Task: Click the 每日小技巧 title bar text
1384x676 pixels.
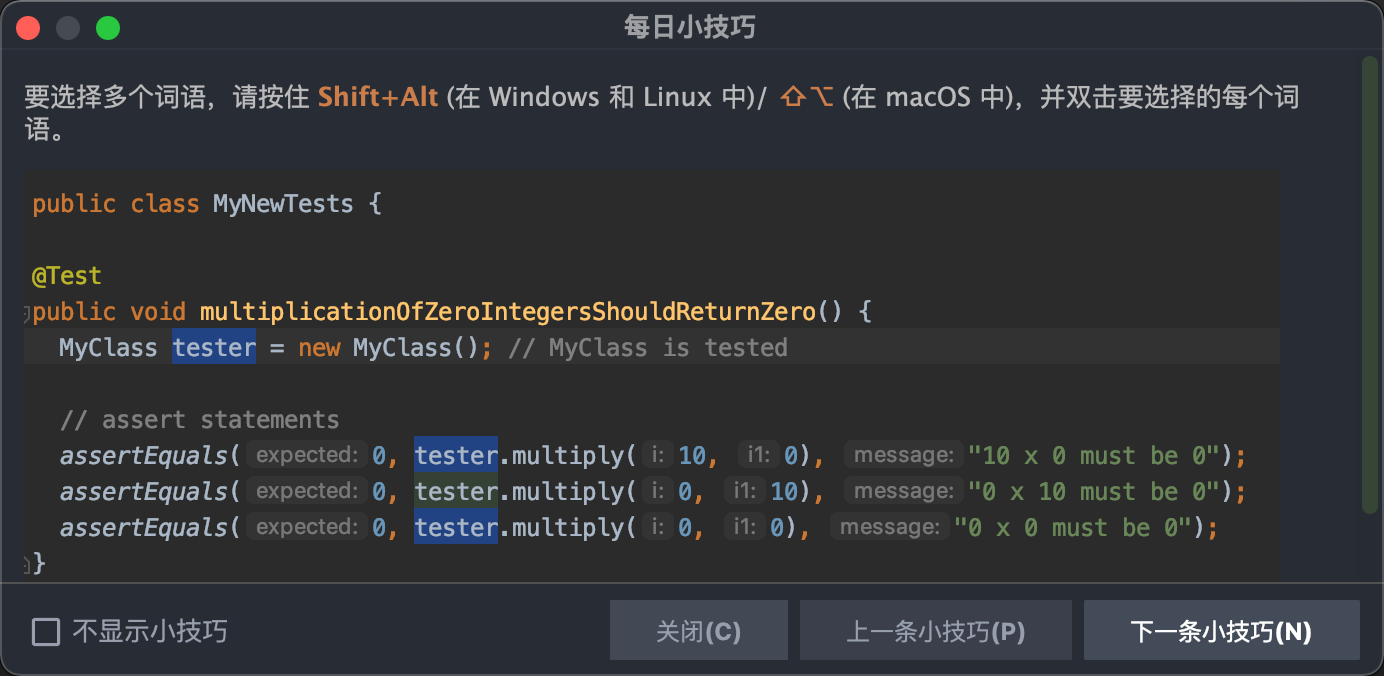Action: [690, 28]
